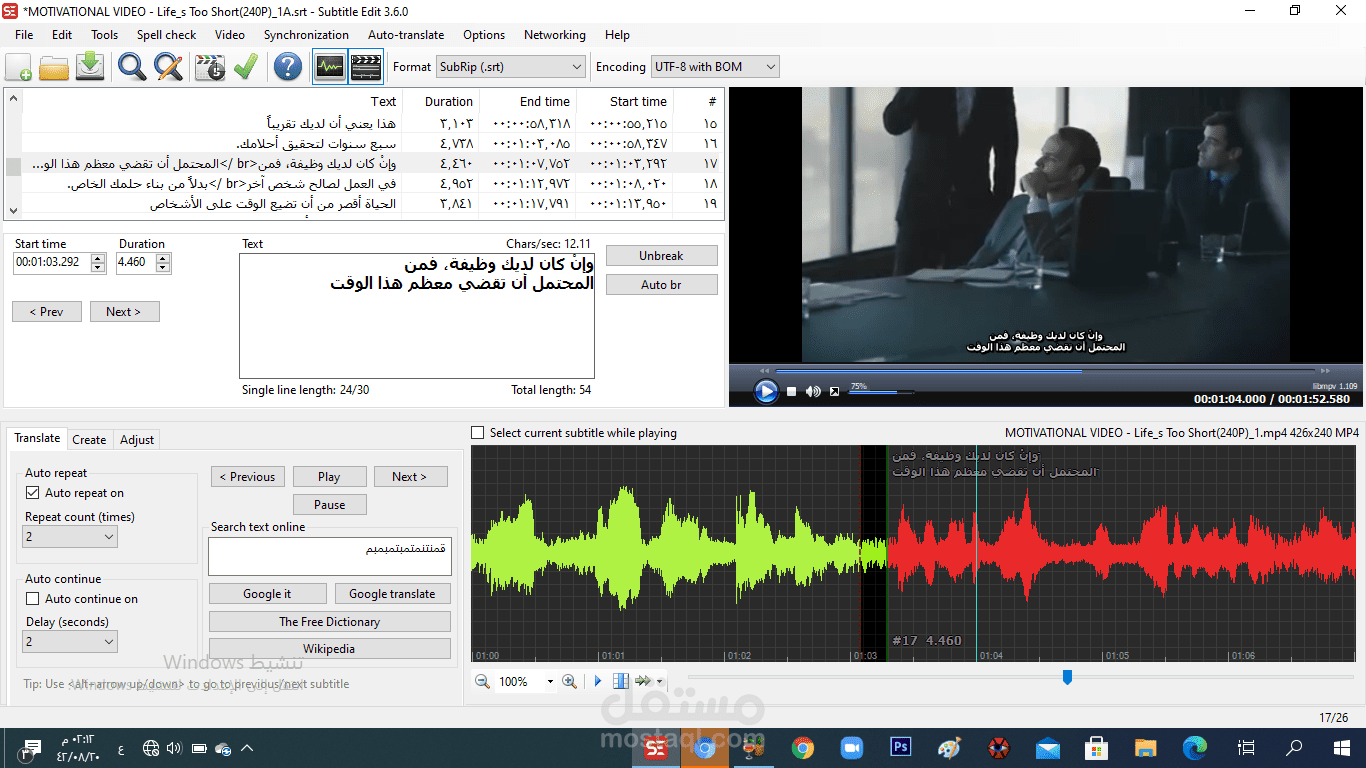Click the Auto br button
1366x768 pixels.
pyautogui.click(x=662, y=285)
